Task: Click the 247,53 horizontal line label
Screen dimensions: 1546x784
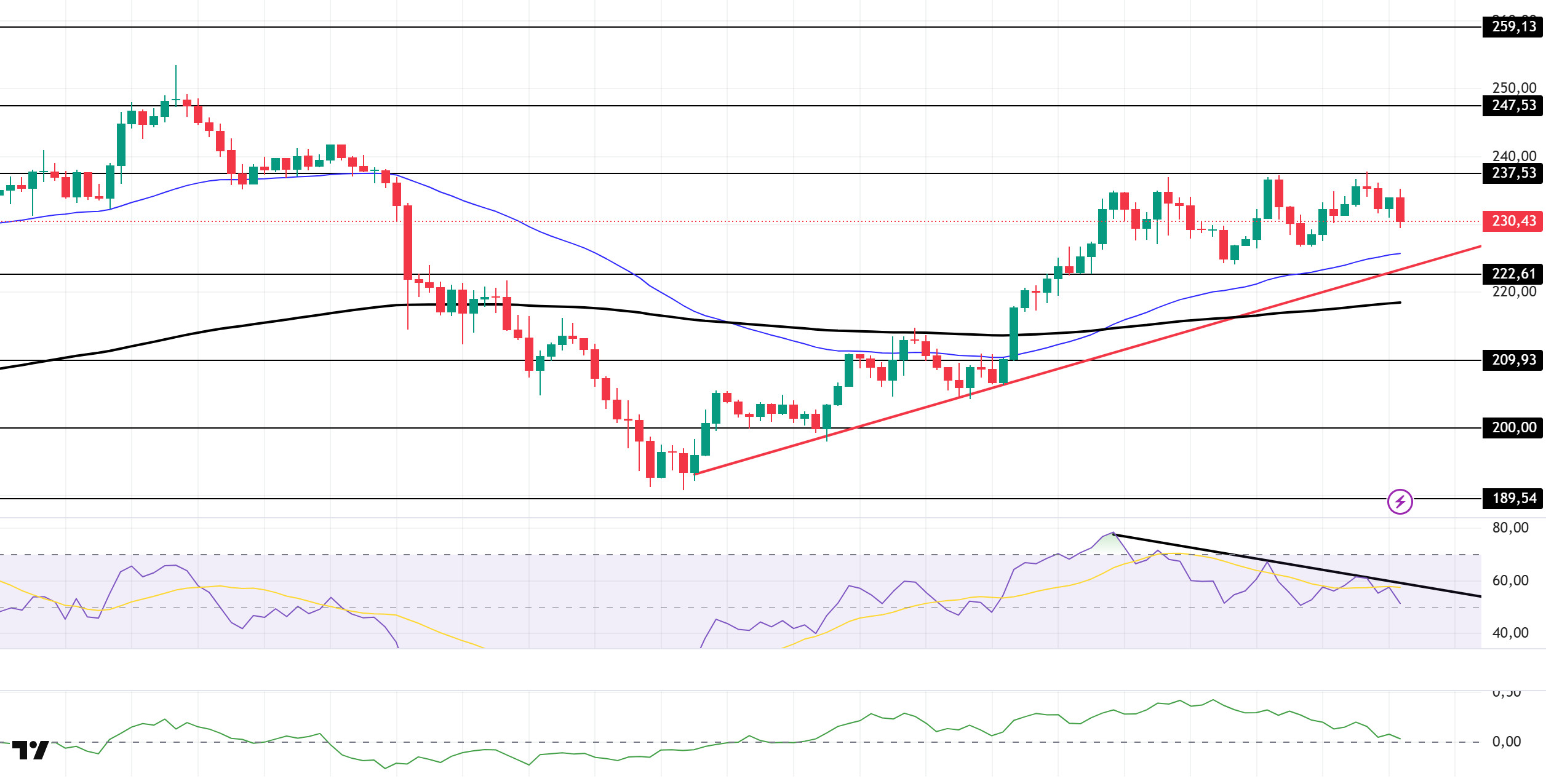Action: [x=1513, y=106]
